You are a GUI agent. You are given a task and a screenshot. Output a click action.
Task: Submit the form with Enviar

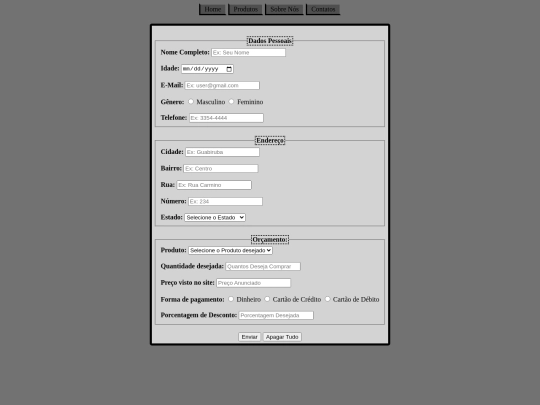[249, 337]
